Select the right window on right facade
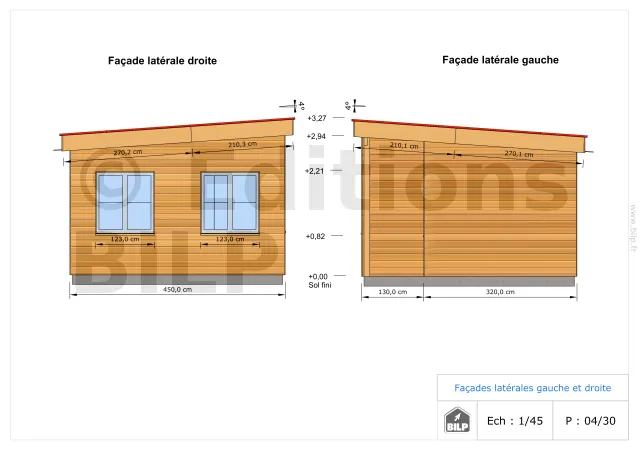This screenshot has height=453, width=640. tap(230, 203)
